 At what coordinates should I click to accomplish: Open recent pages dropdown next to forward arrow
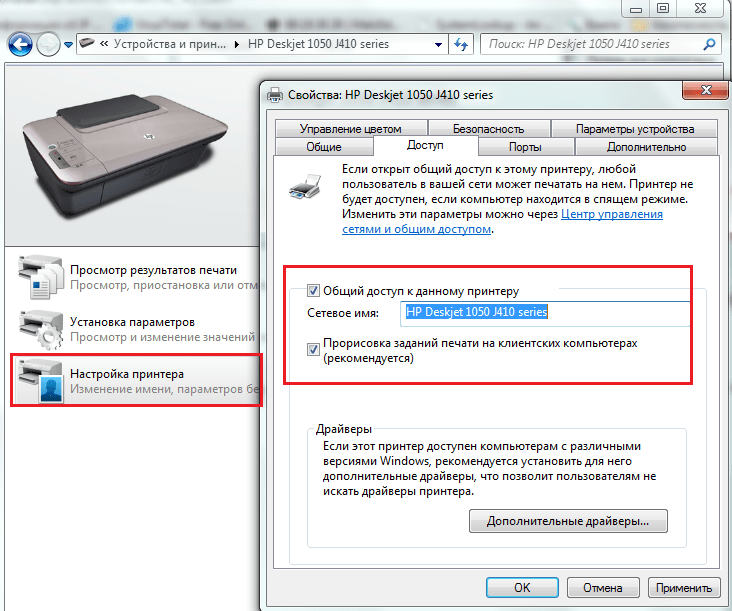coord(69,45)
